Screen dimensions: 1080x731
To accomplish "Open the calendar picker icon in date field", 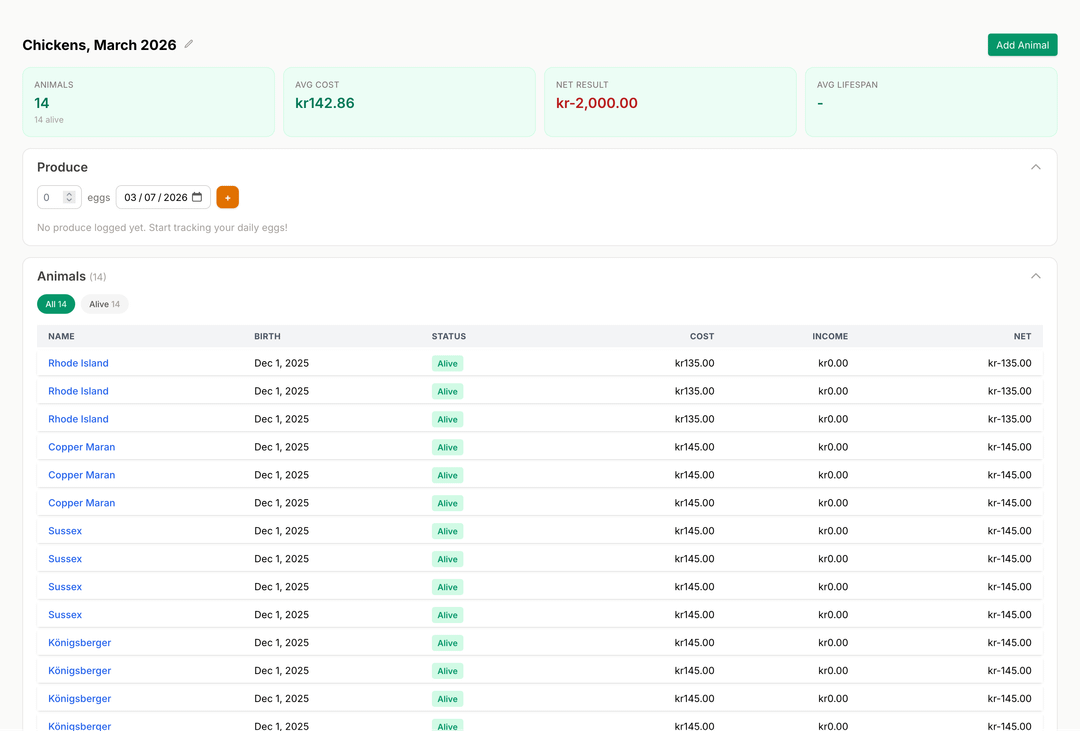I will [x=197, y=197].
